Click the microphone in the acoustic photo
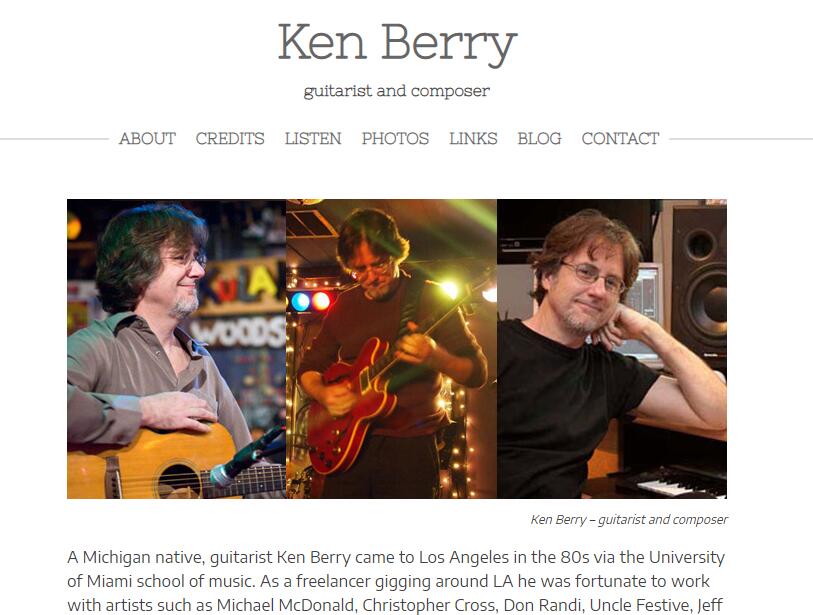 pos(246,456)
